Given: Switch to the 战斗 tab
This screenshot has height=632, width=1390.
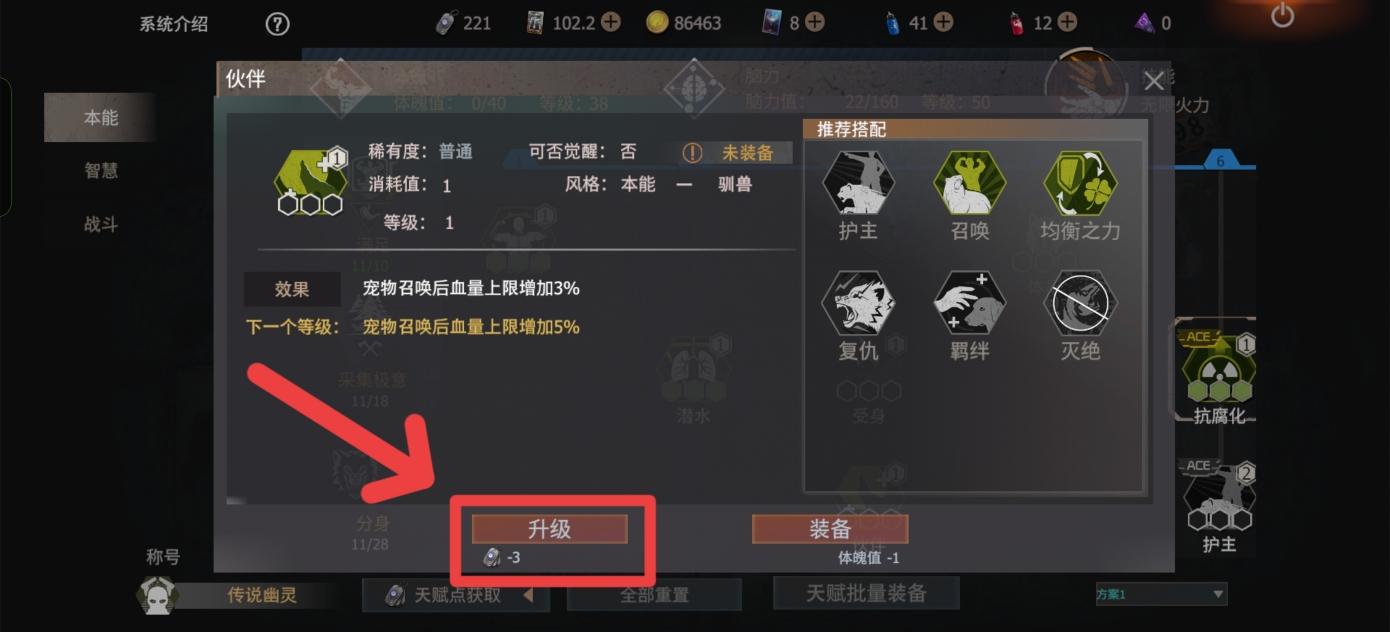Looking at the screenshot, I should point(100,225).
